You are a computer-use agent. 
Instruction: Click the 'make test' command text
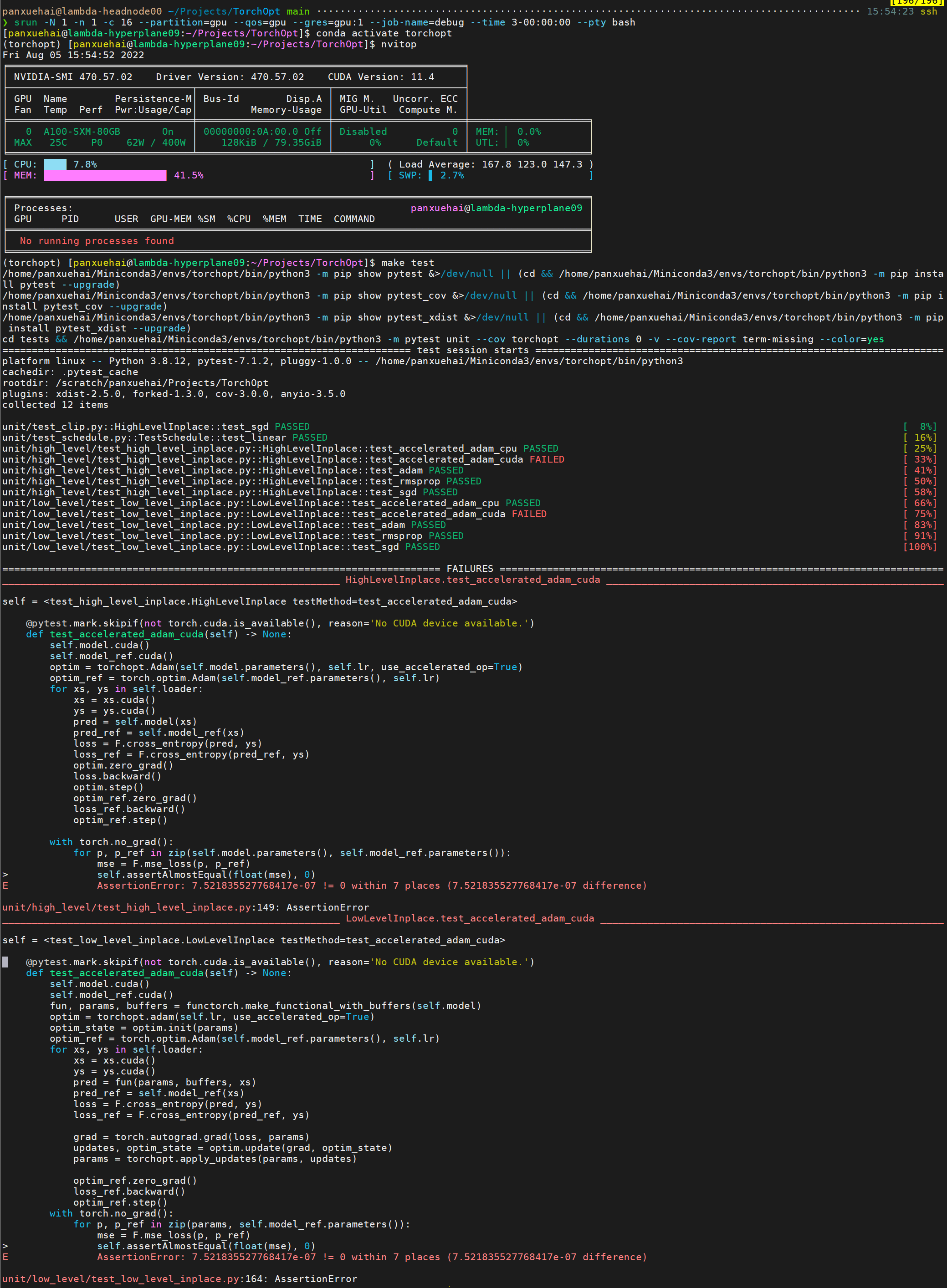[408, 263]
